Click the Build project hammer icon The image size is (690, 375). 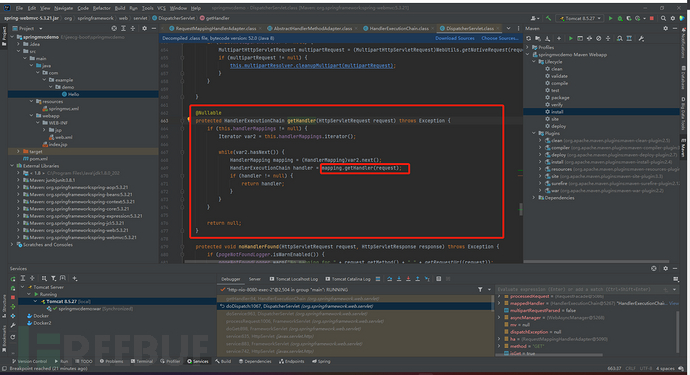(548, 18)
